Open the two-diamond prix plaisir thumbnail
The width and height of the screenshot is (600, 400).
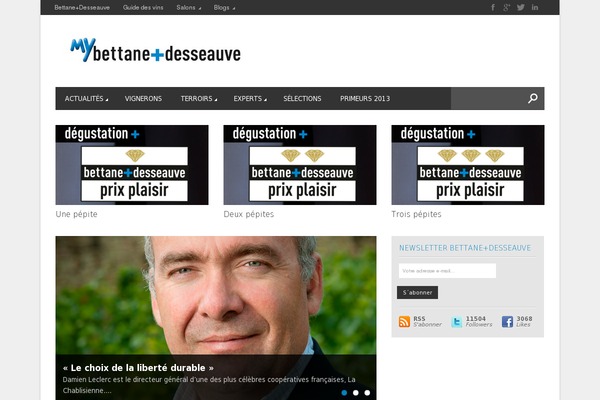tap(300, 165)
